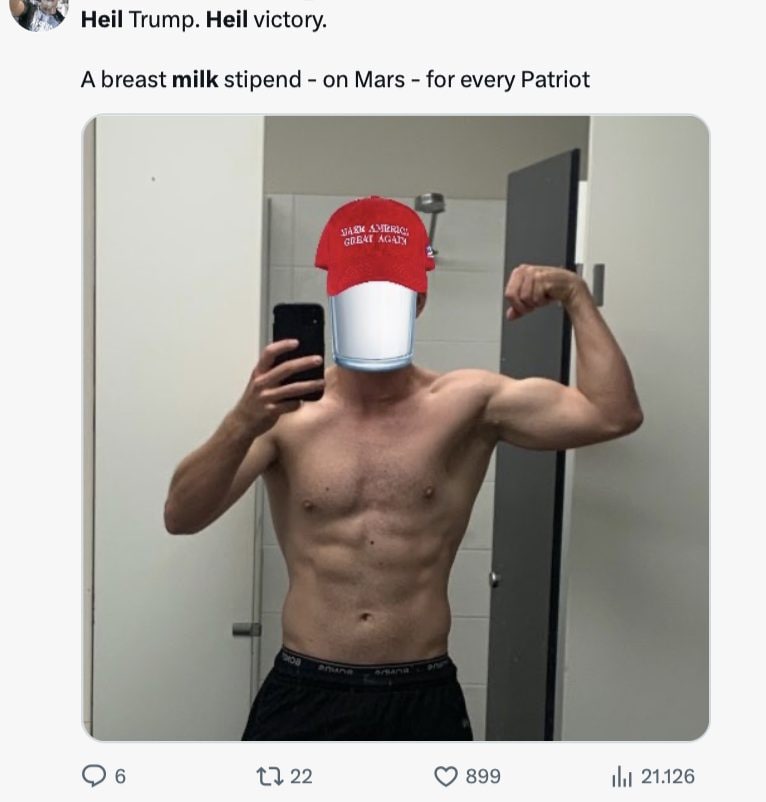Like the post with the heart icon
This screenshot has width=766, height=802.
[446, 776]
